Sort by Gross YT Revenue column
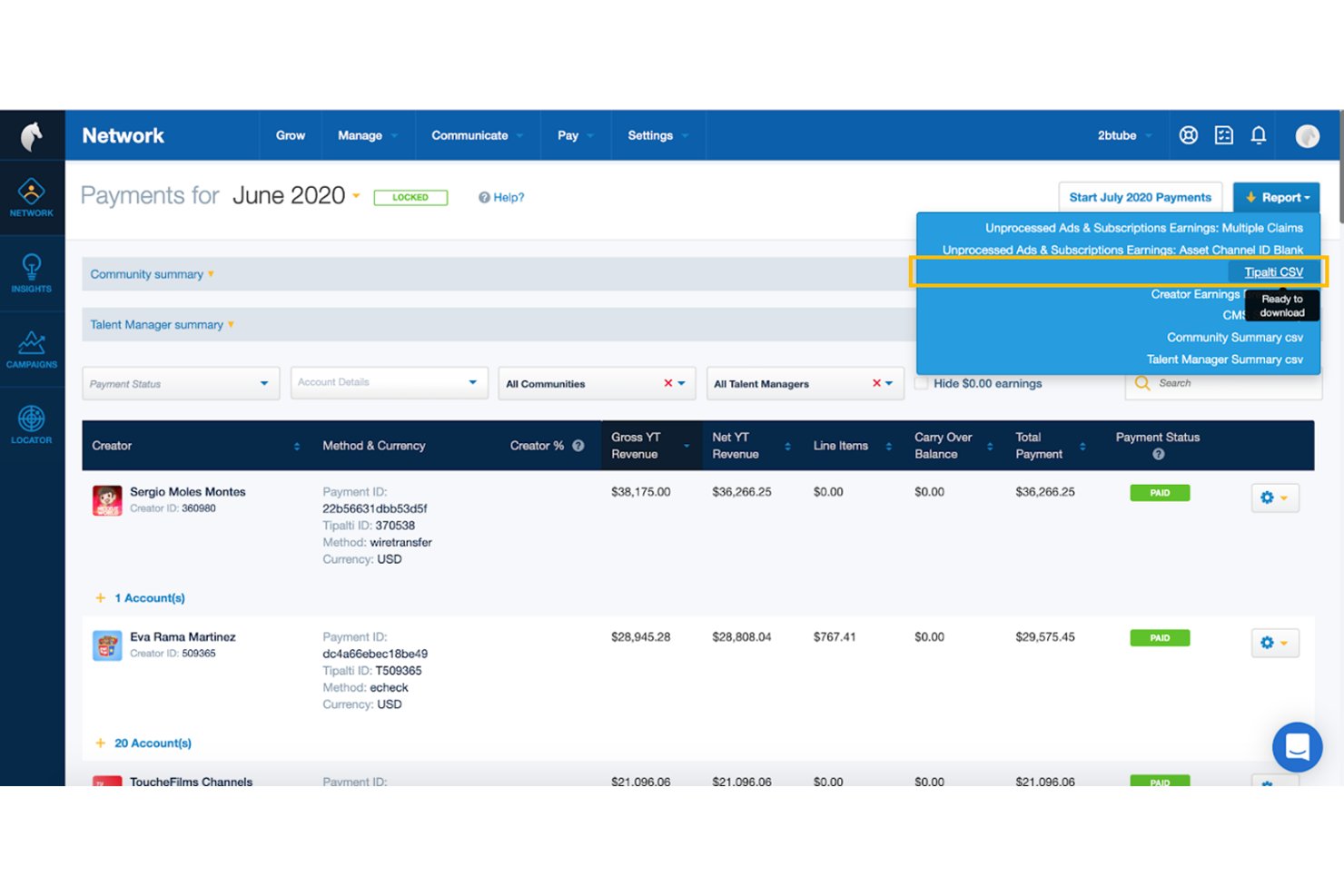 (x=687, y=446)
